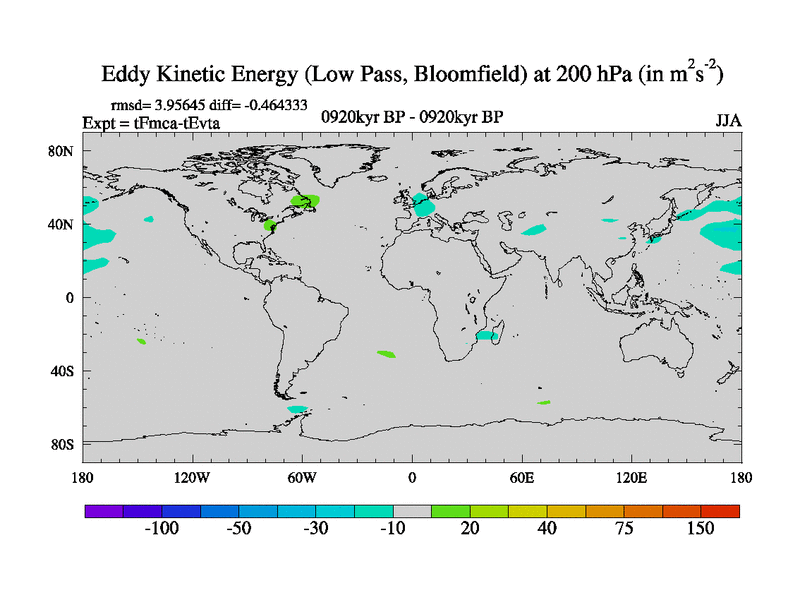Click the 40S latitude axis label
Screen dimensions: 800x600
64,371
